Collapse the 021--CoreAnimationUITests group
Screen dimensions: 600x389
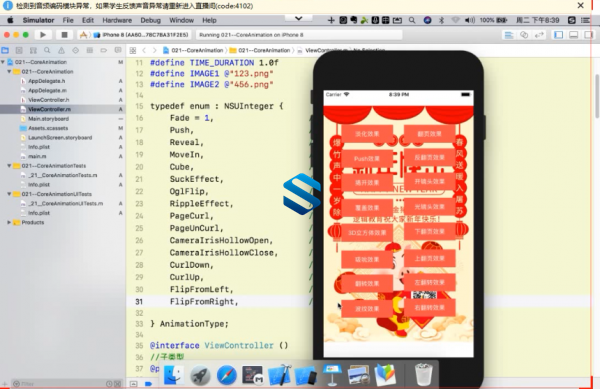tap(9, 194)
